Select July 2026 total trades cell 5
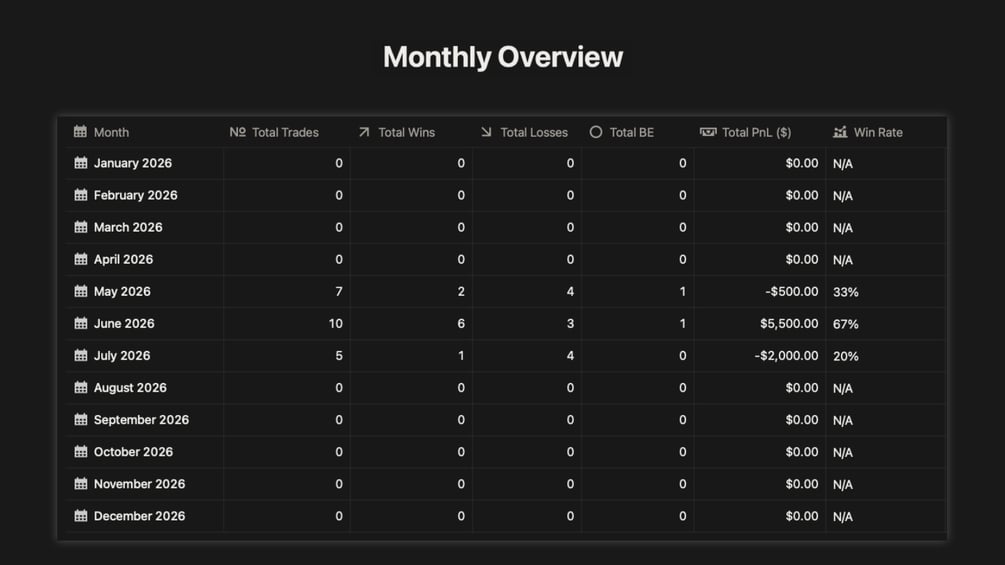Screen dimensions: 1005x565 [x=287, y=356]
